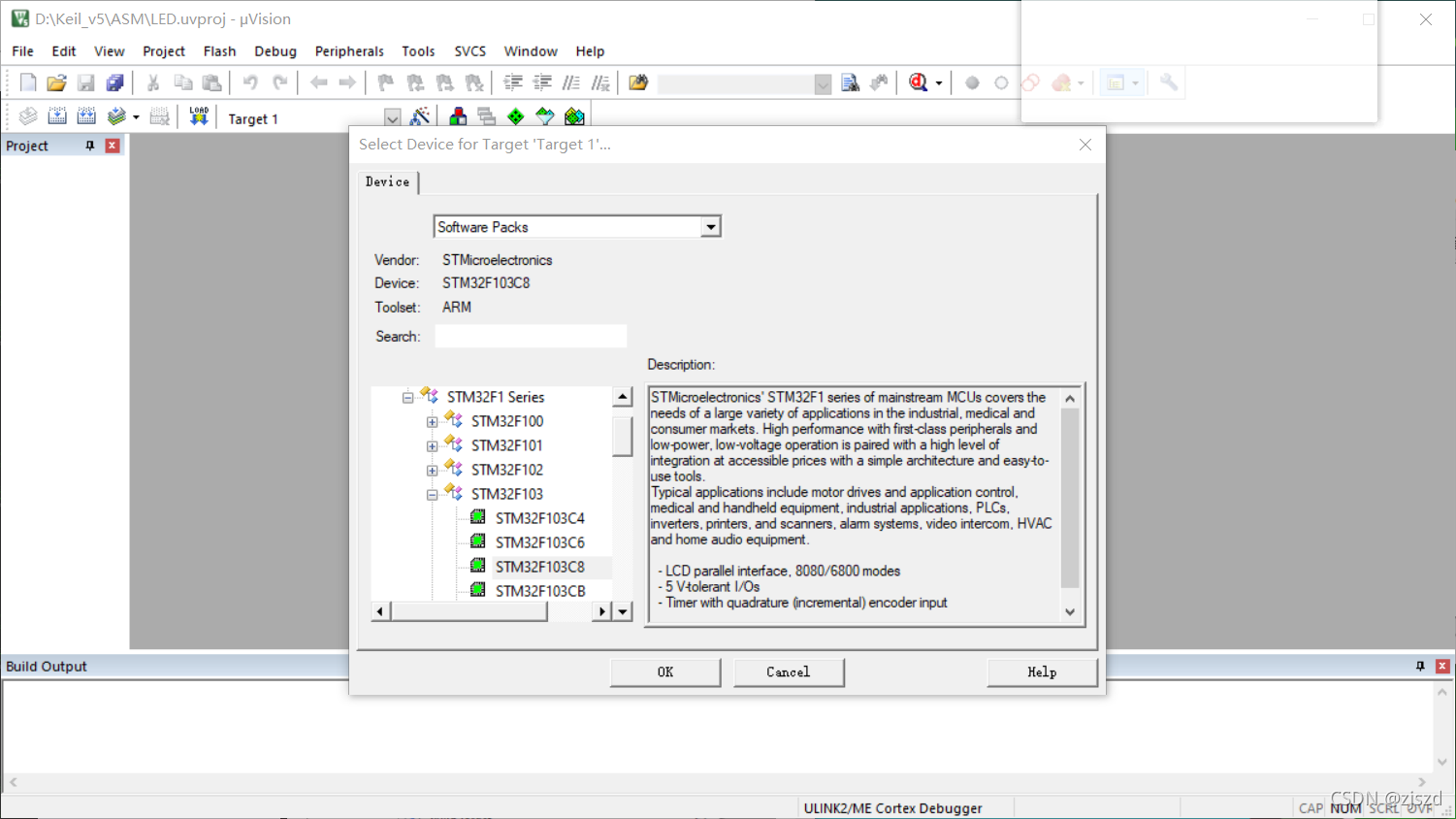Close the Select Device dialog
Screen dimensions: 1456x819
[x=1085, y=145]
